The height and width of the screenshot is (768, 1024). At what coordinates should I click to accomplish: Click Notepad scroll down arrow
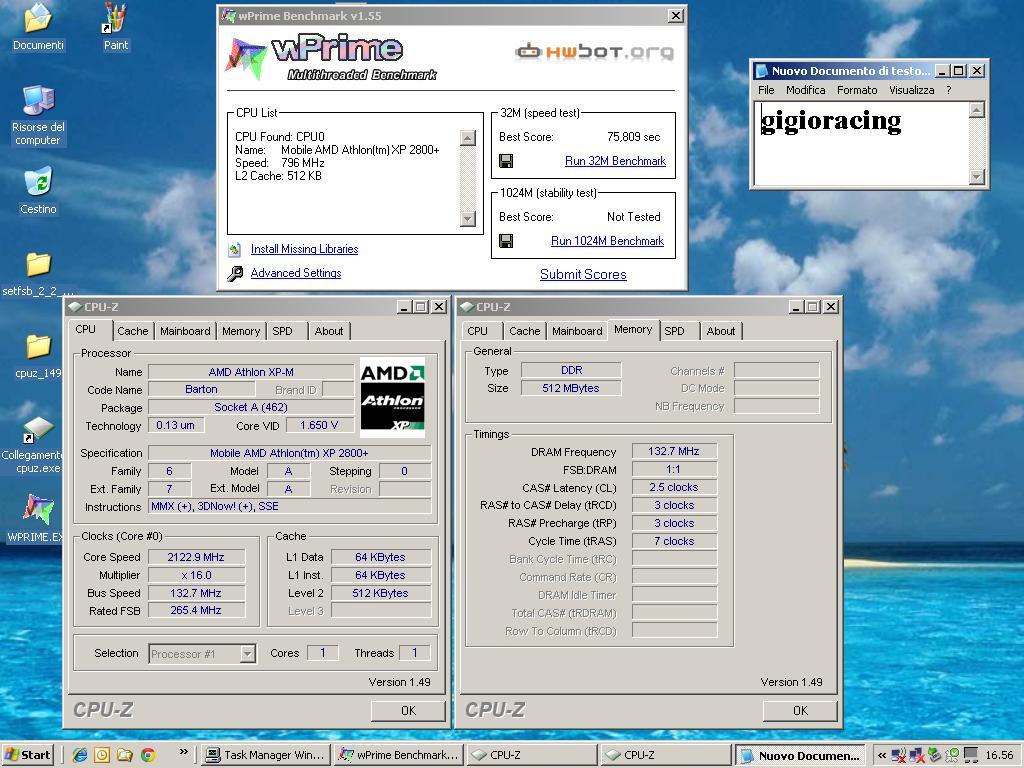tap(976, 176)
